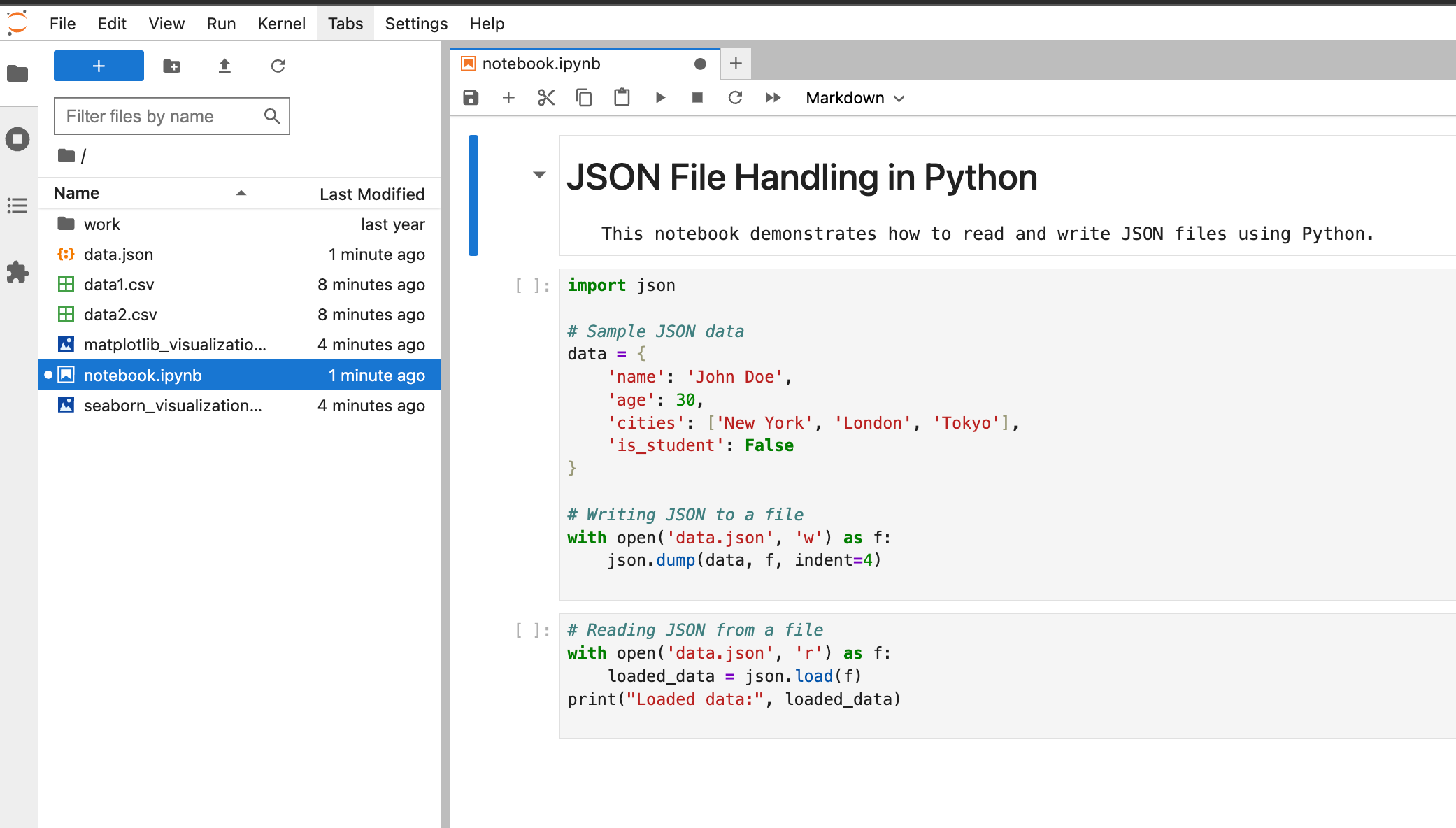
Task: Upload files using the upload icon
Action: coord(224,65)
